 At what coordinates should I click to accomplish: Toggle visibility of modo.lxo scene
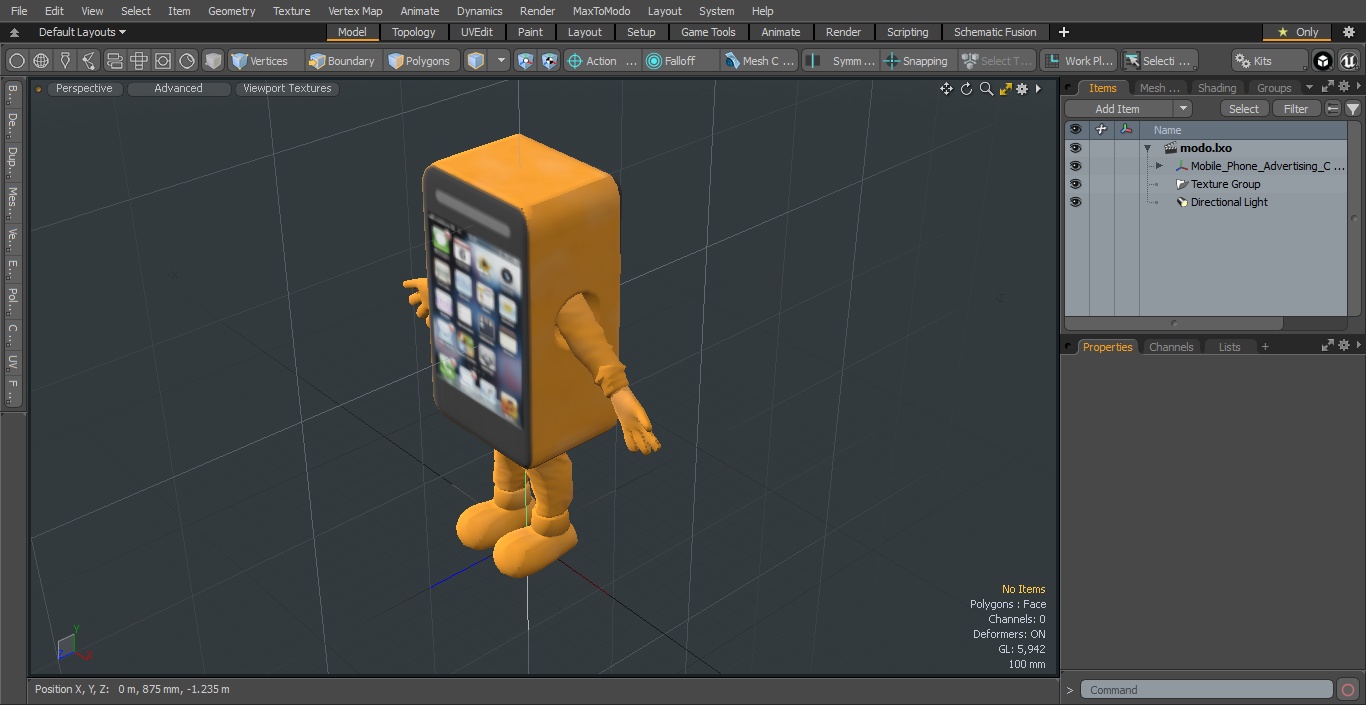pyautogui.click(x=1075, y=148)
